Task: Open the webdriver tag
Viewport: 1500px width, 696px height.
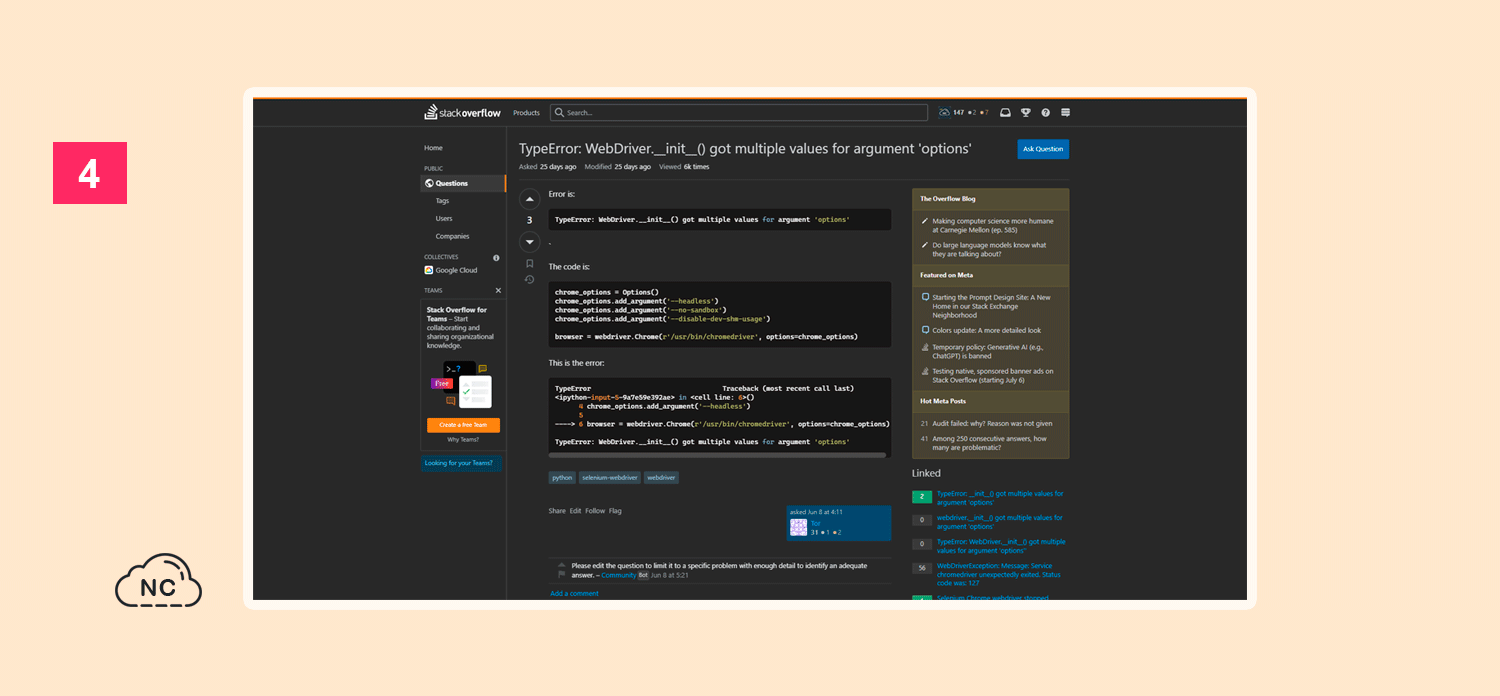Action: 661,478
